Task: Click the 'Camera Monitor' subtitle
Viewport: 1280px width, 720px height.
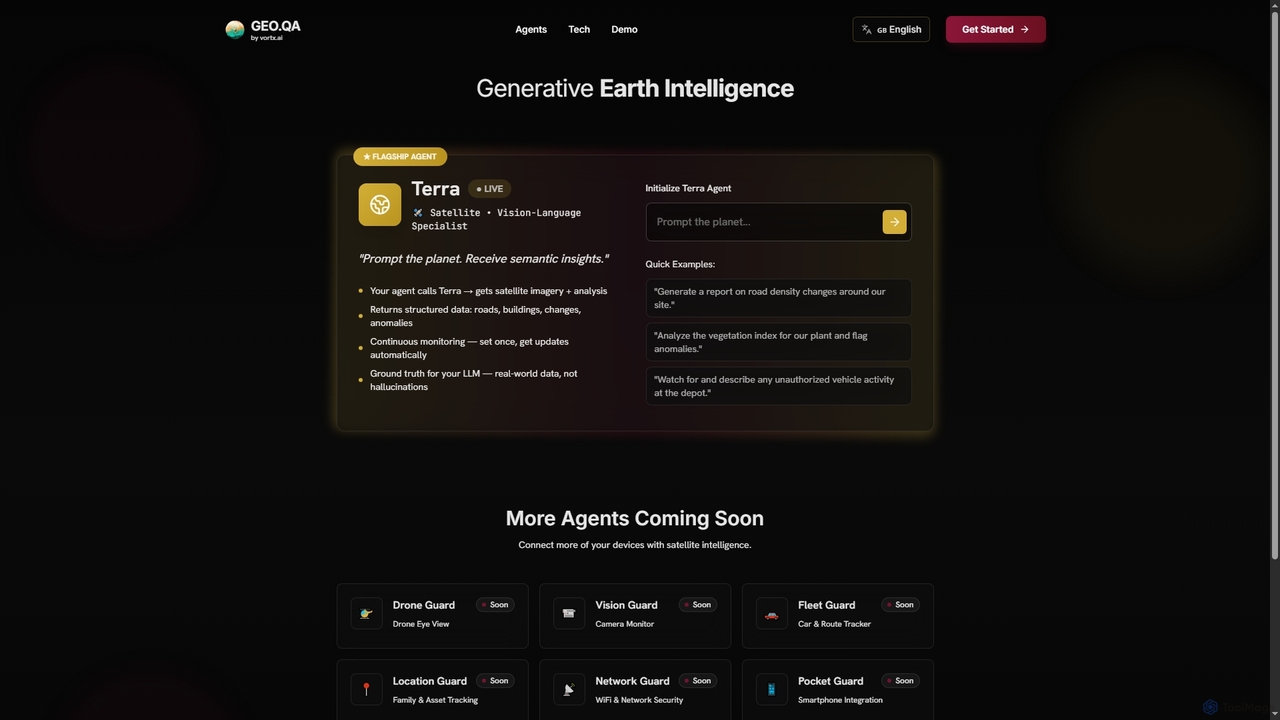Action: click(624, 624)
